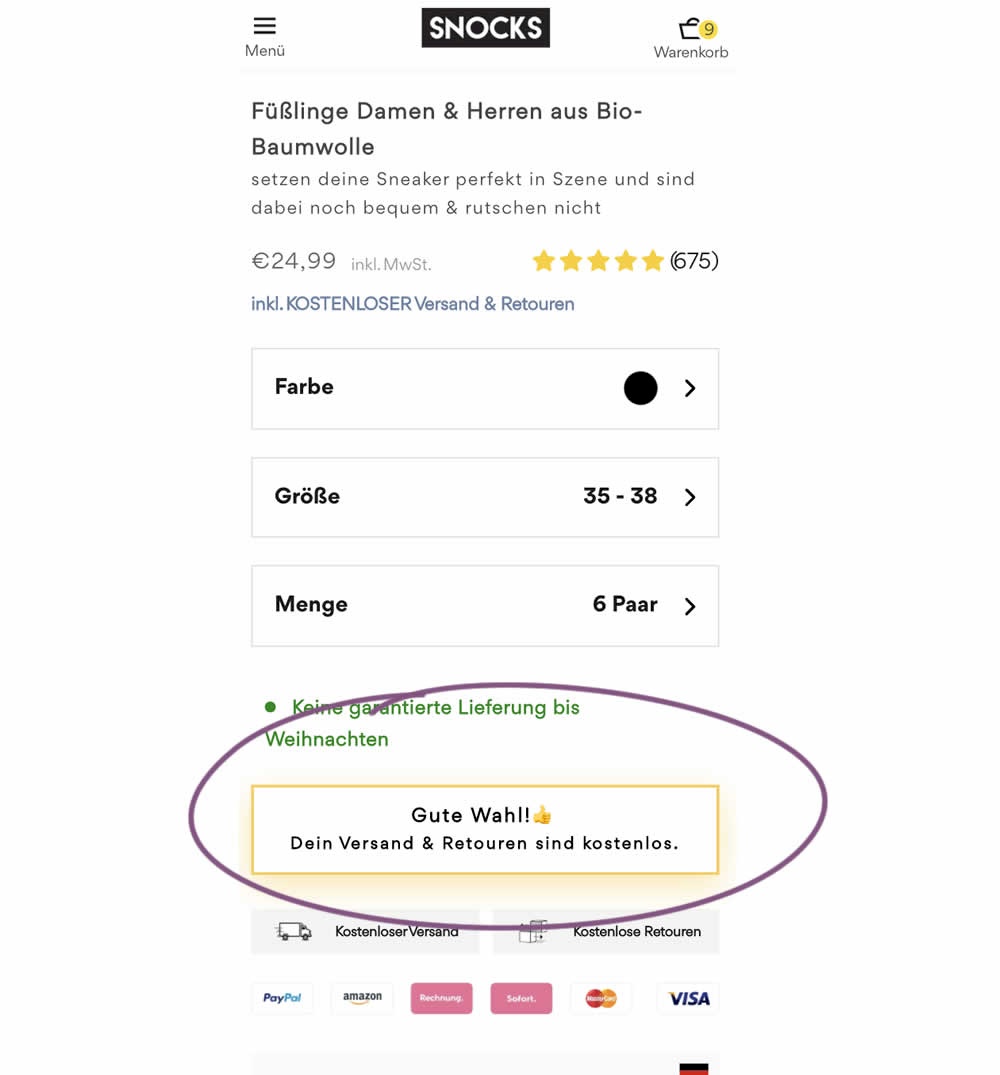The height and width of the screenshot is (1075, 1000).
Task: Click the Kostenlose Retouren box icon
Action: tap(533, 931)
